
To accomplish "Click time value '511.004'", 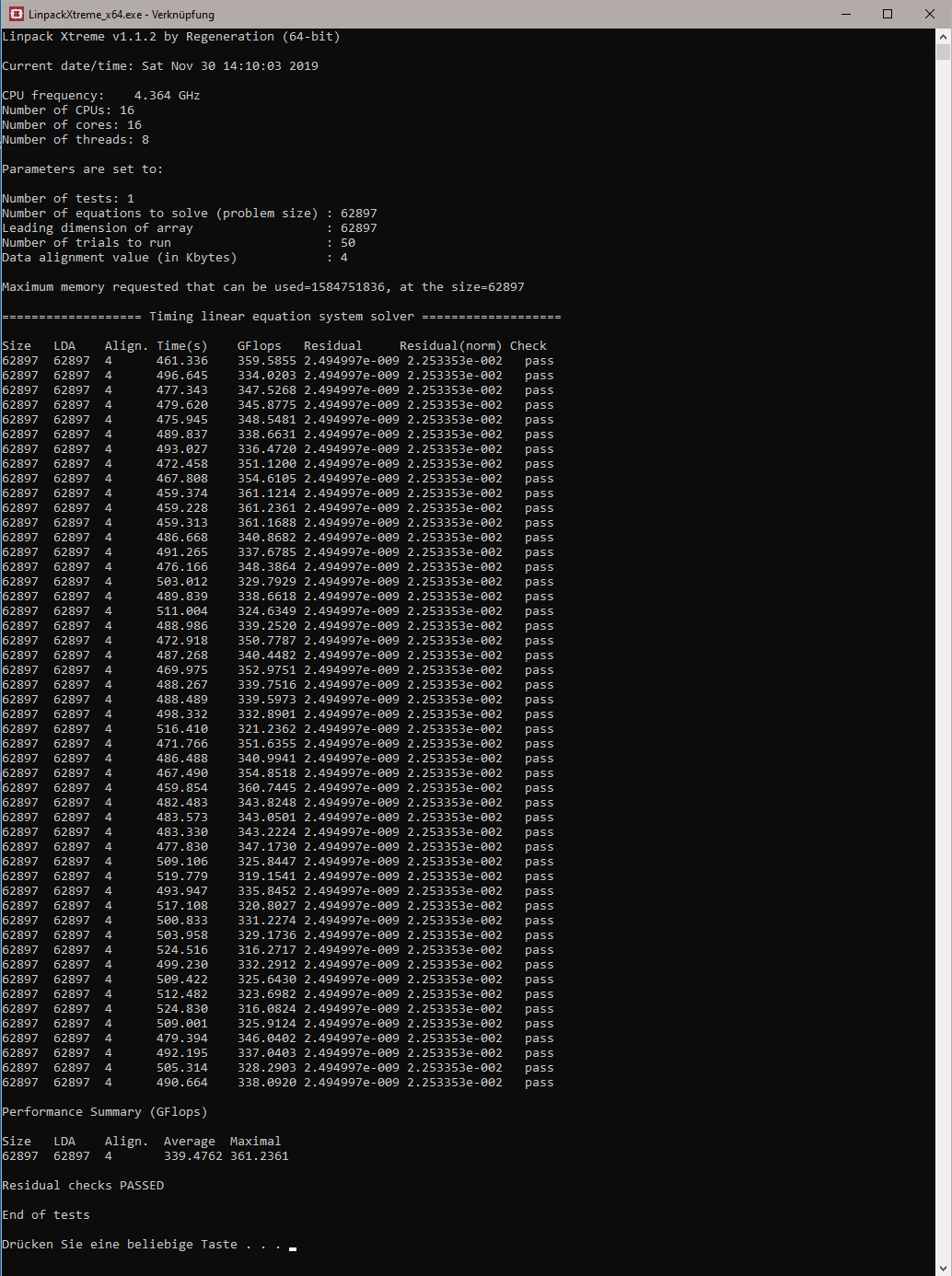I will tap(182, 611).
